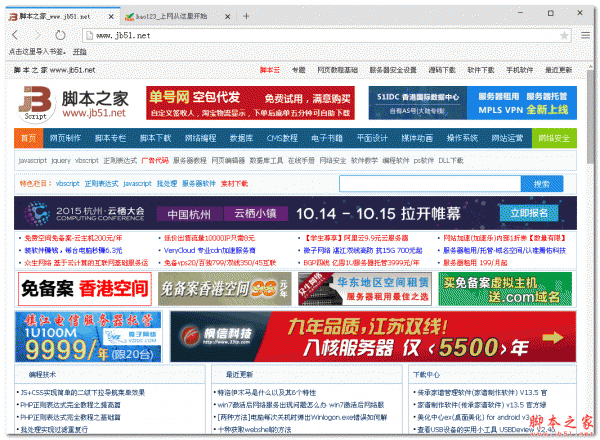Open the 专题 top link
This screenshot has height=440, width=600.
coord(298,70)
